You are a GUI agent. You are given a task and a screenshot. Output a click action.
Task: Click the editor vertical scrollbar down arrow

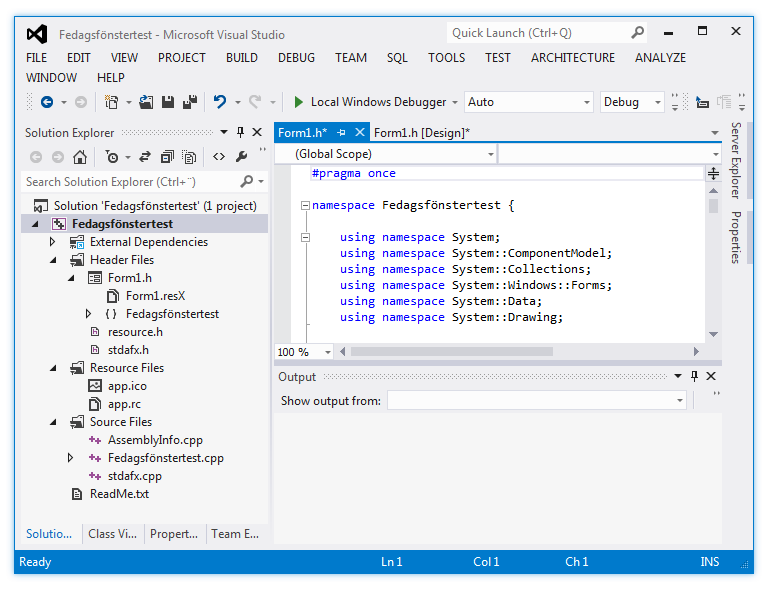tap(713, 334)
